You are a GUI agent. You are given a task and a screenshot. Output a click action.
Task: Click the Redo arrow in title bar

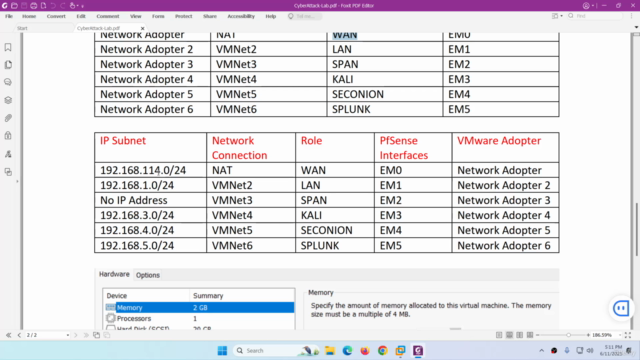[x=62, y=6]
